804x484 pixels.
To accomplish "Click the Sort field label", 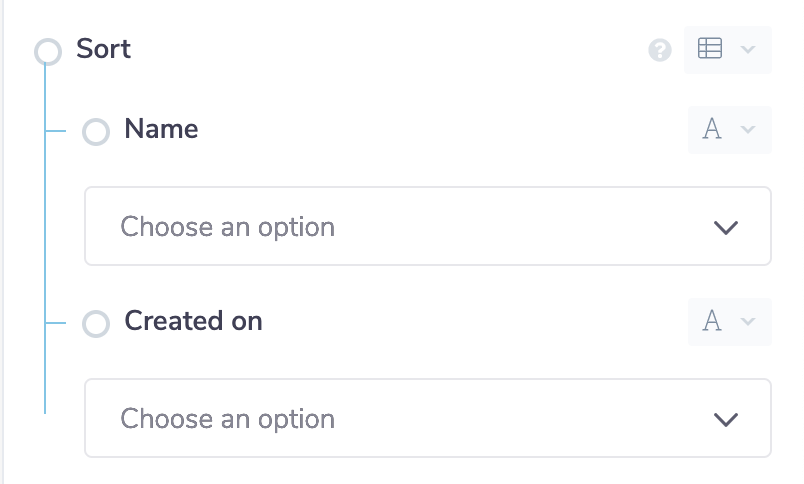I will (x=103, y=49).
